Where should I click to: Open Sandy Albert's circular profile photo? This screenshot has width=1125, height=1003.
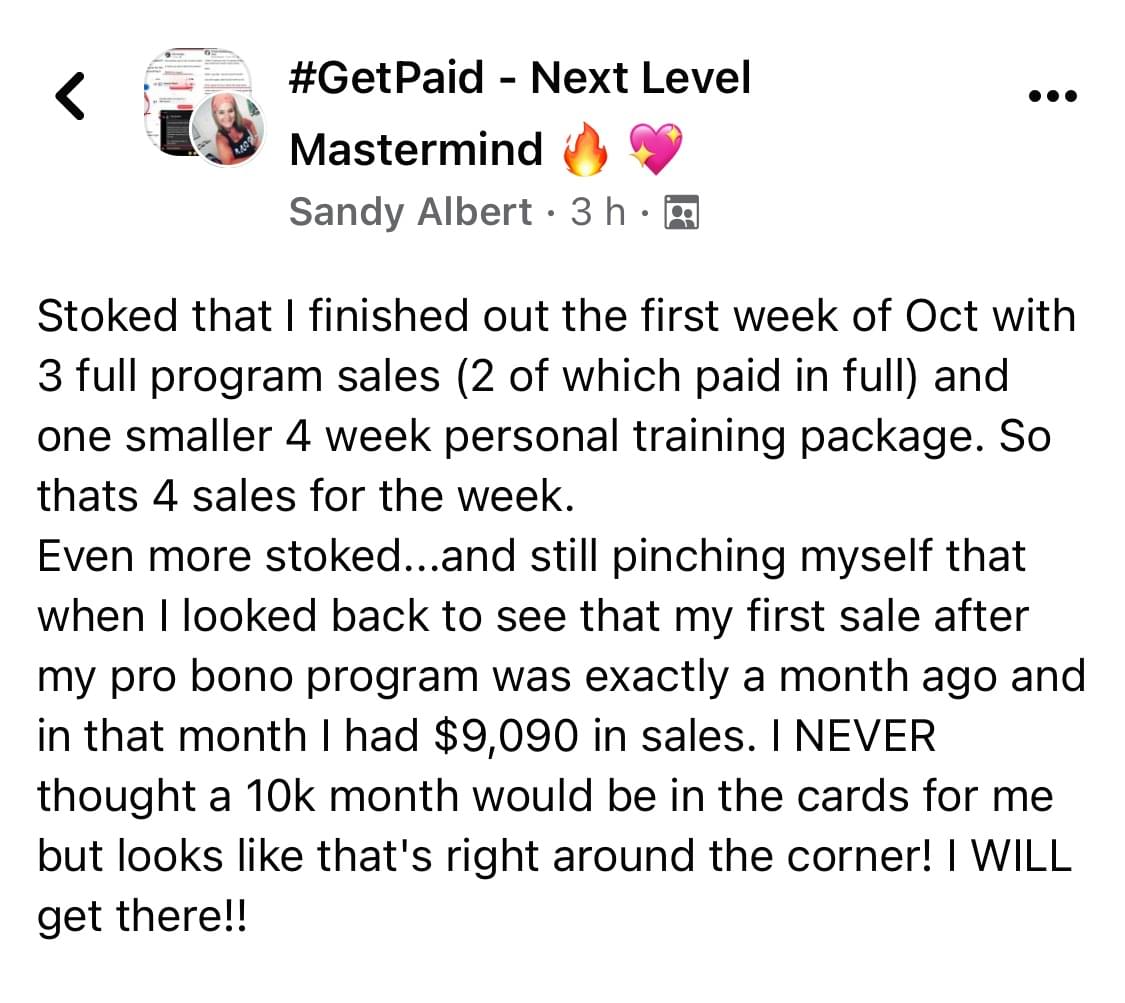click(x=227, y=131)
